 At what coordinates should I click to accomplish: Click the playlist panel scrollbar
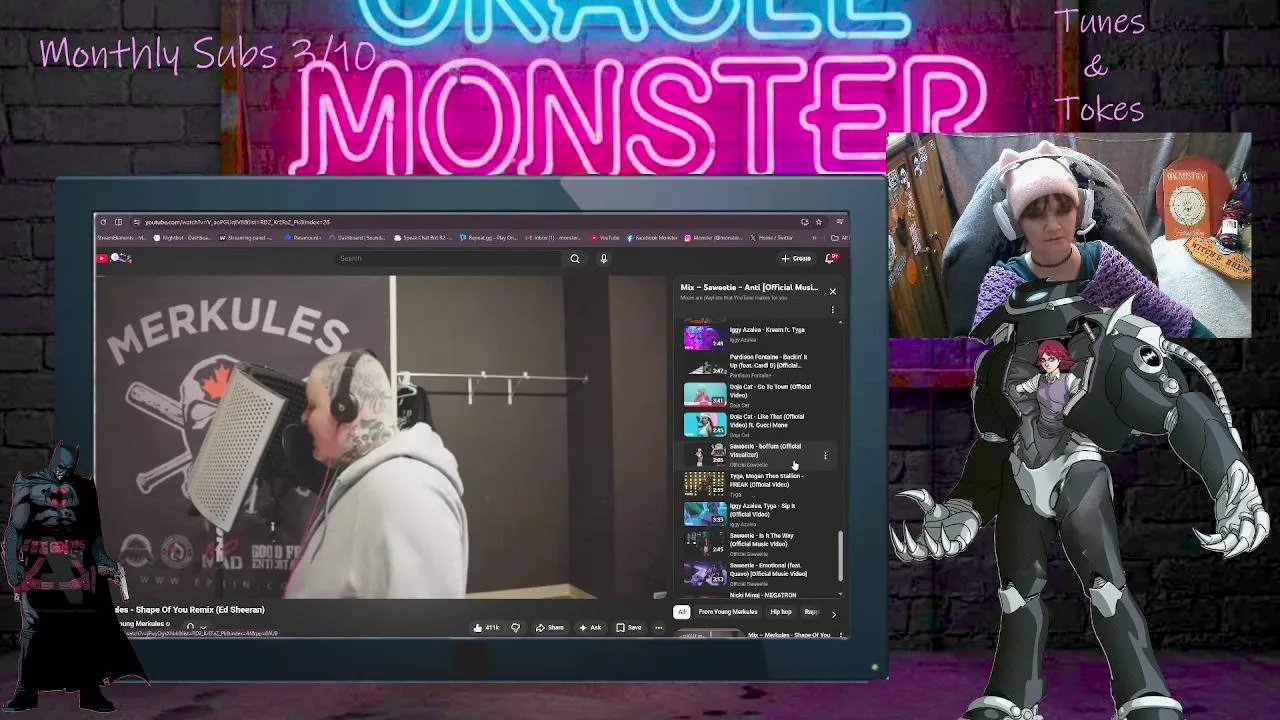840,555
